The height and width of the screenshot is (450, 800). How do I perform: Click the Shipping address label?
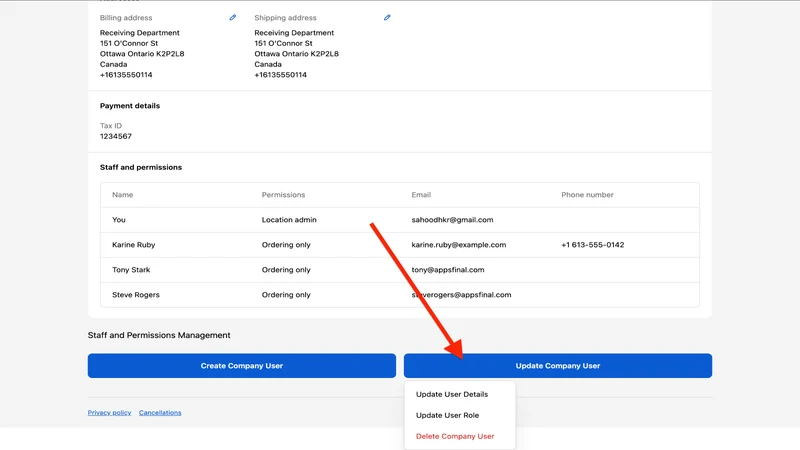point(285,18)
